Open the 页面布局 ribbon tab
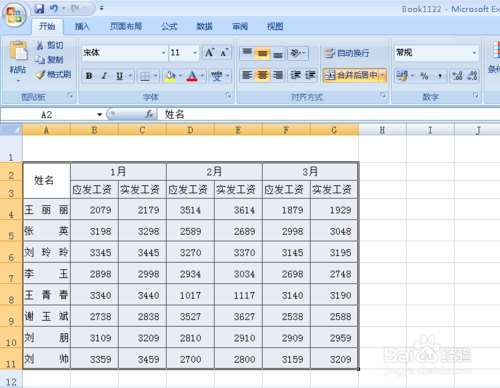Viewport: 500px width, 388px height. click(126, 26)
